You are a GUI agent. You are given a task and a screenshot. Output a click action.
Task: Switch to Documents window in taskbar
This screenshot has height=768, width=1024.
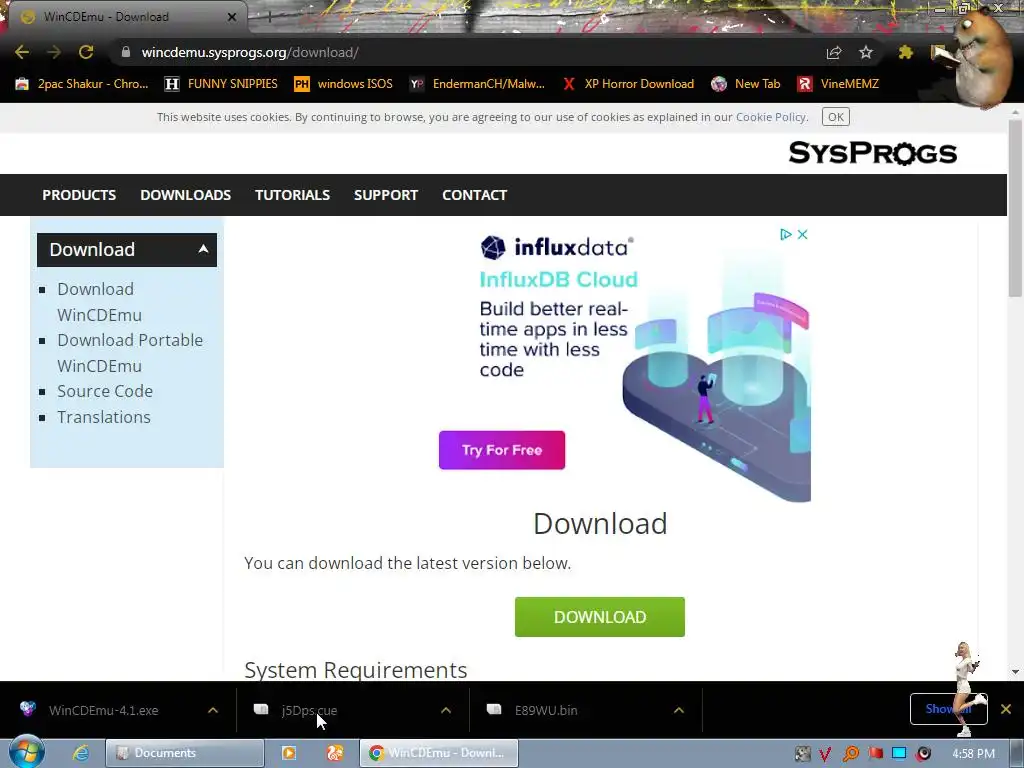(x=184, y=753)
